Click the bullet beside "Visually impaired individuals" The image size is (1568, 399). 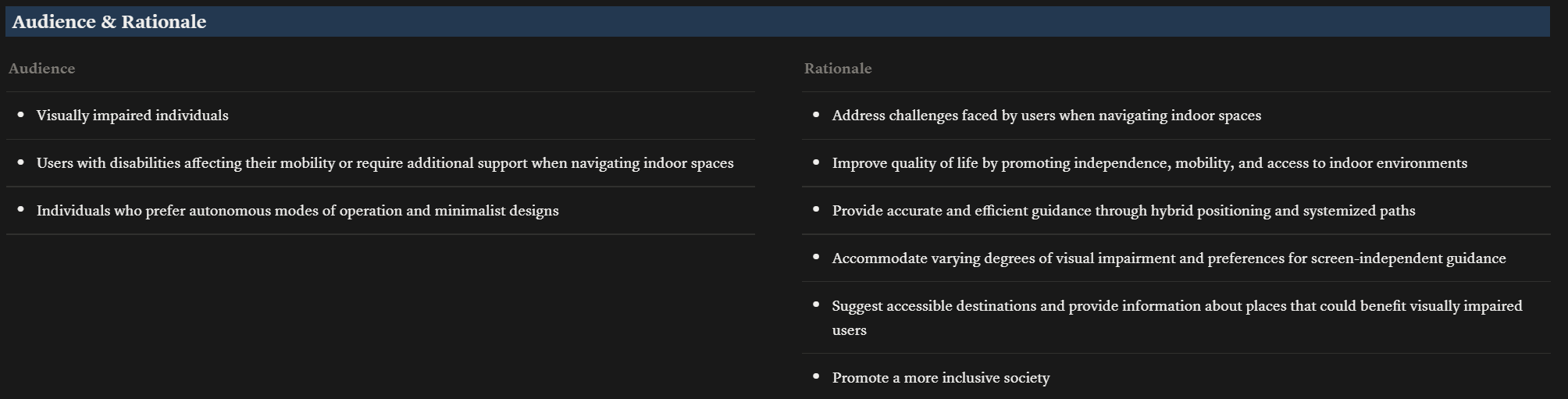[20, 115]
